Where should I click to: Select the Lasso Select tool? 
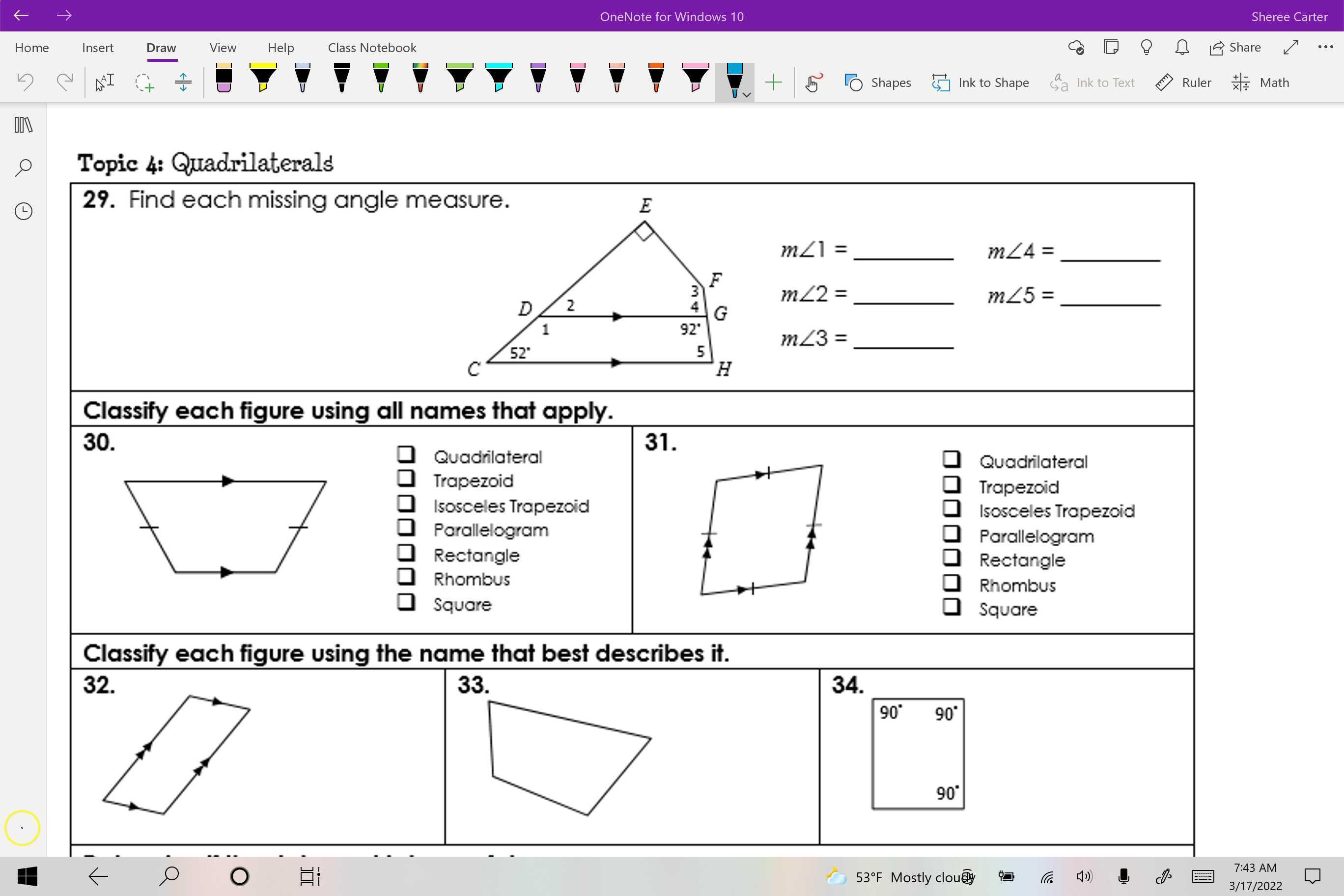(144, 83)
